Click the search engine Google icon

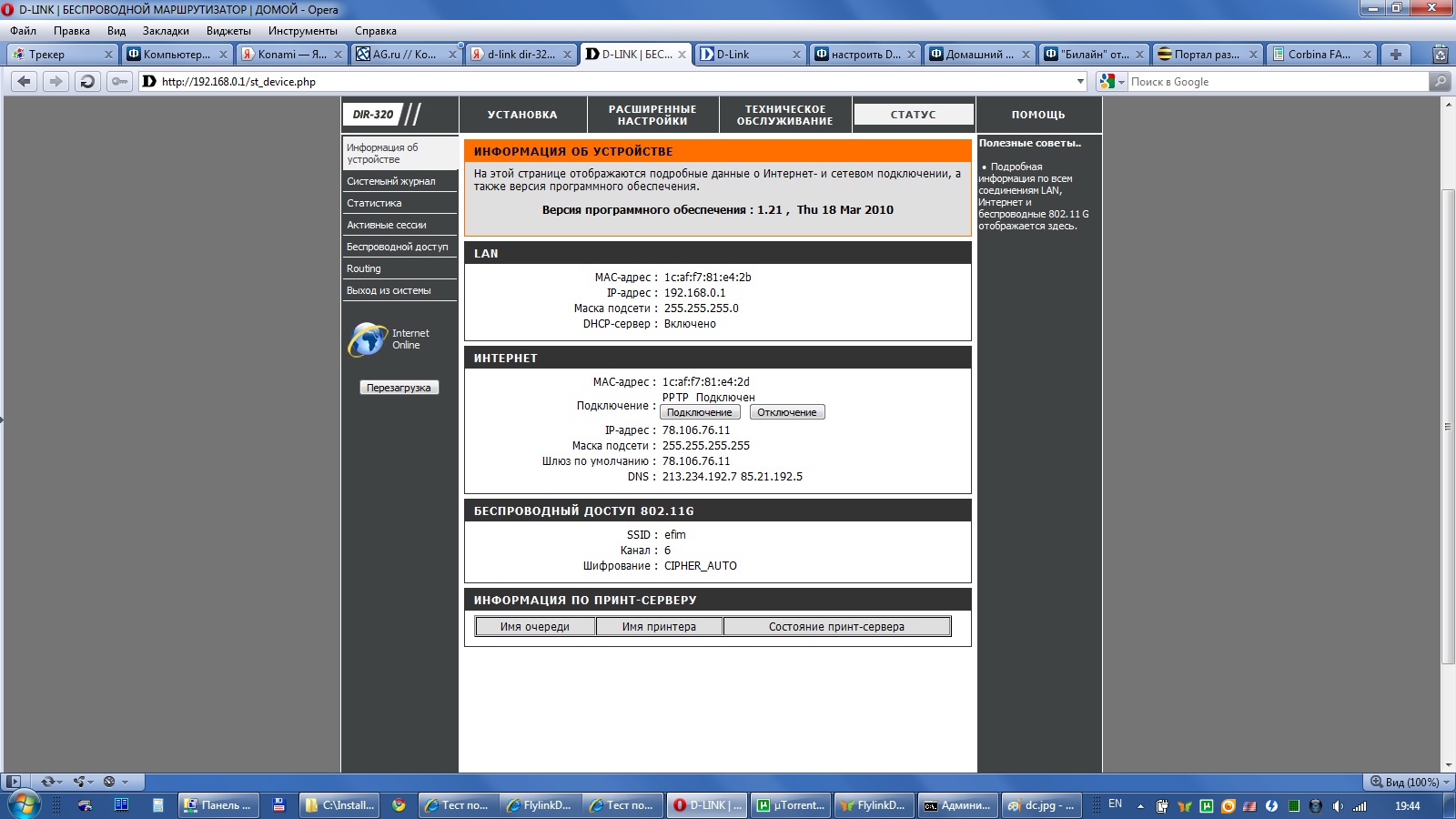click(x=1107, y=82)
